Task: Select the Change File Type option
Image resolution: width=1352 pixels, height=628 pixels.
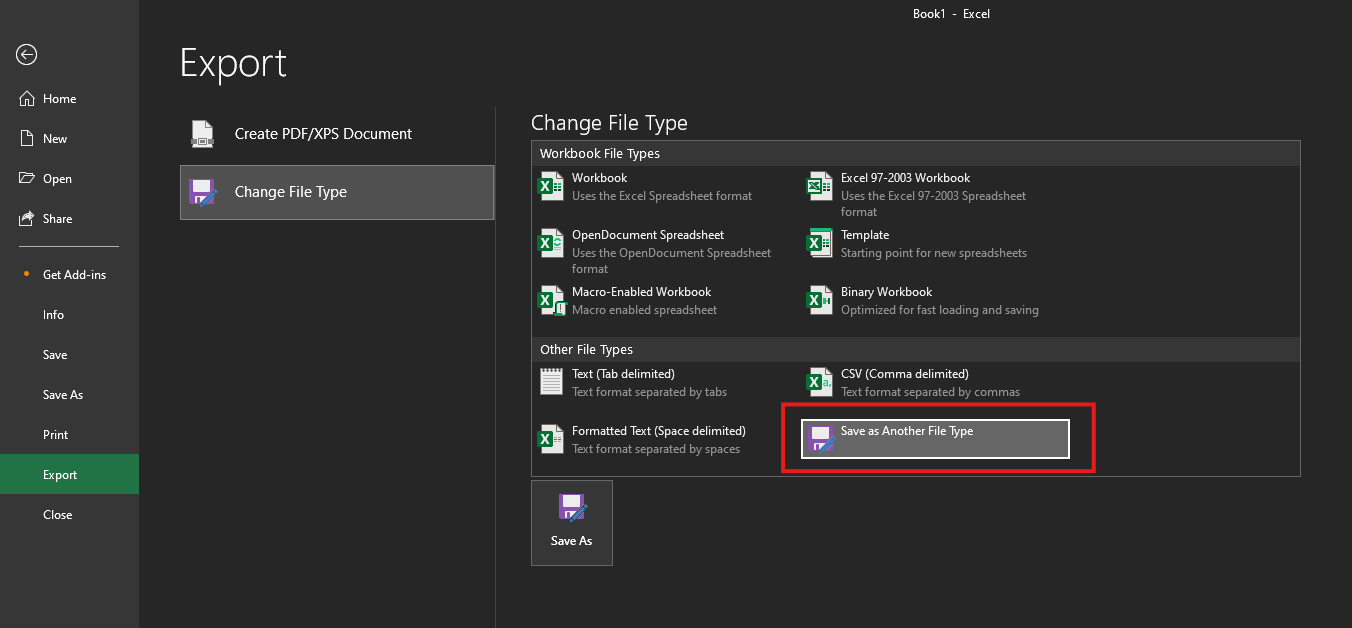Action: pos(337,192)
